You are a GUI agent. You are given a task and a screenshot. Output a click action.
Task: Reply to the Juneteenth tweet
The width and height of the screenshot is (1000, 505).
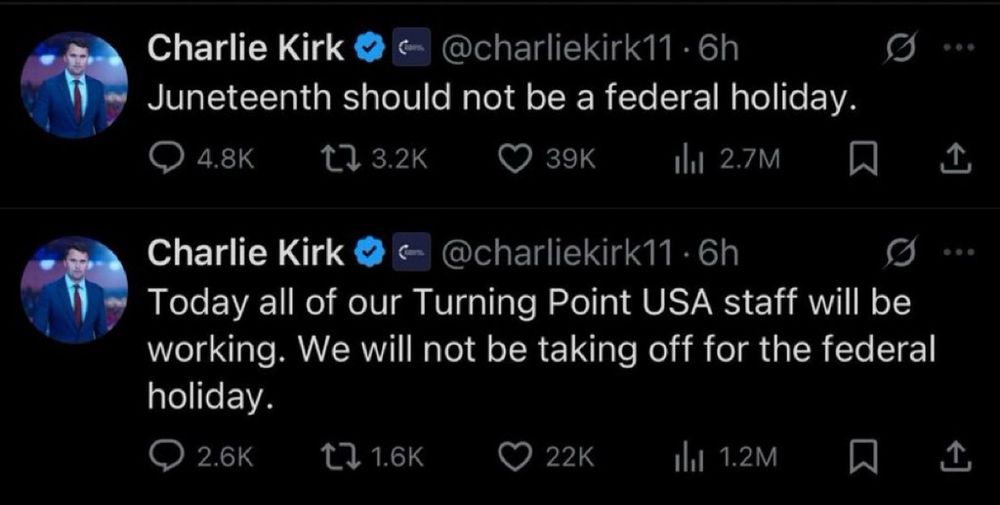[x=164, y=159]
